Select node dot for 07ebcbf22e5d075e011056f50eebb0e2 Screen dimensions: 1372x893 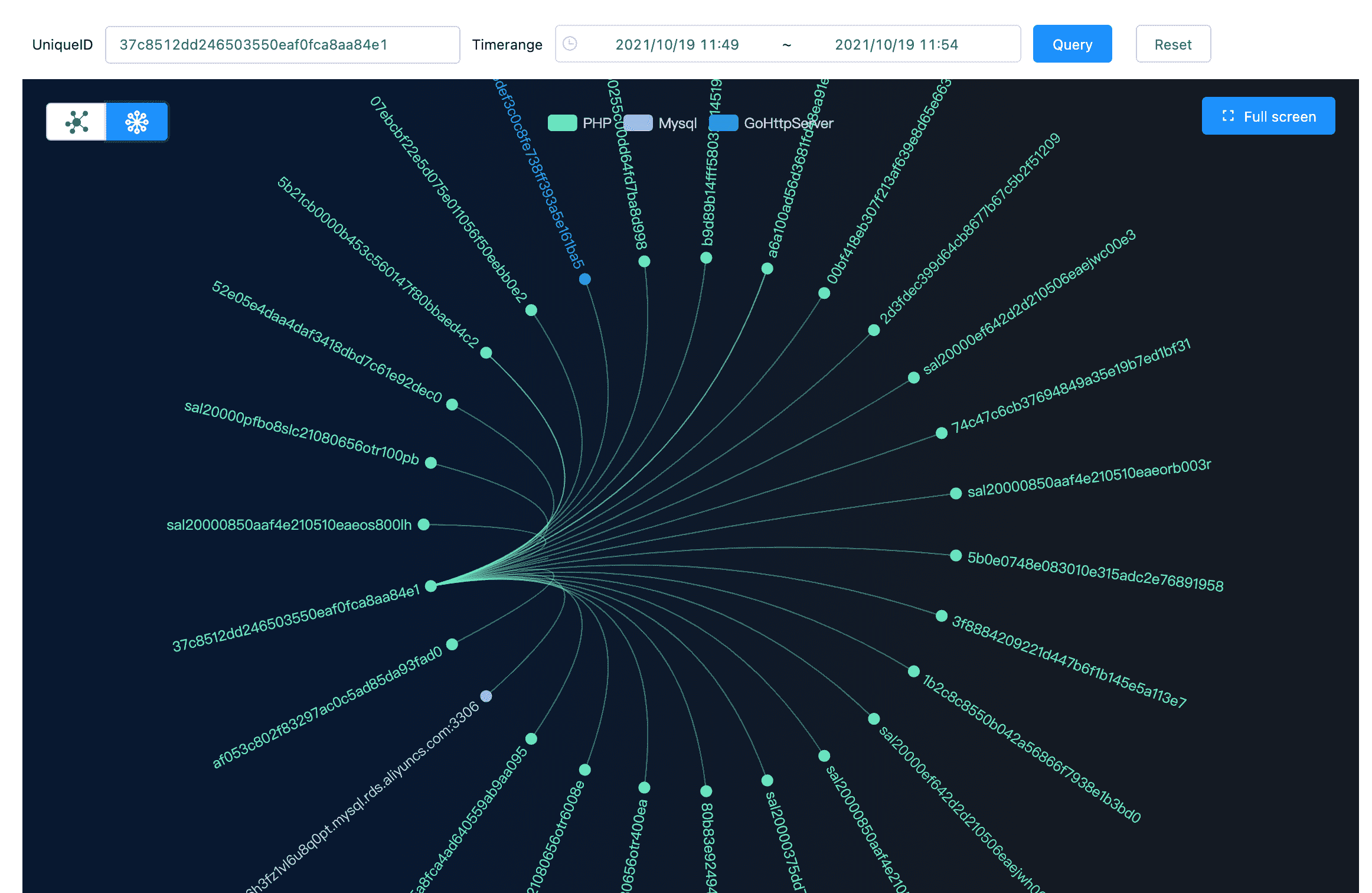tap(531, 310)
